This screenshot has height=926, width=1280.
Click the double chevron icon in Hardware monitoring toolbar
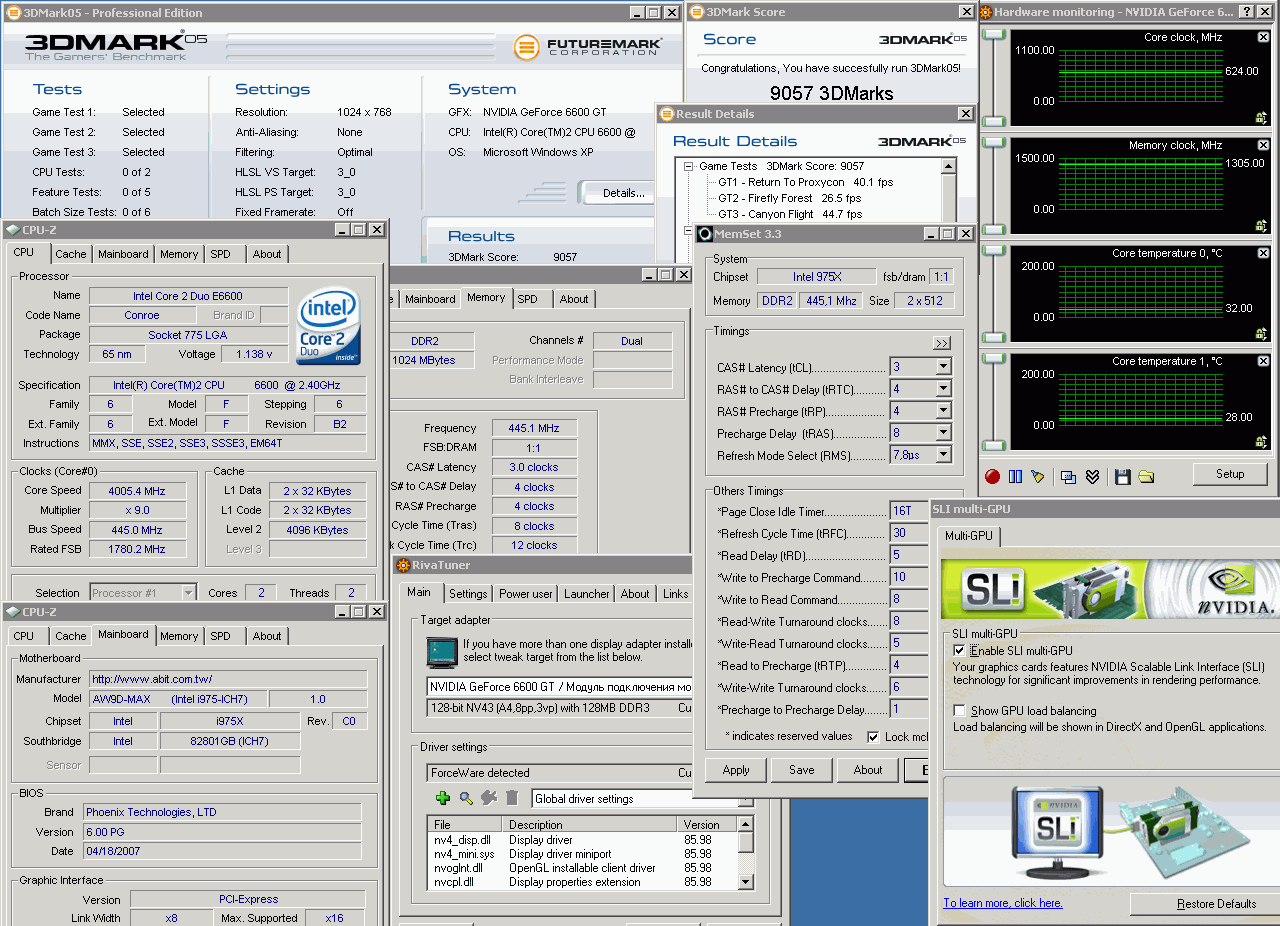coord(1092,477)
